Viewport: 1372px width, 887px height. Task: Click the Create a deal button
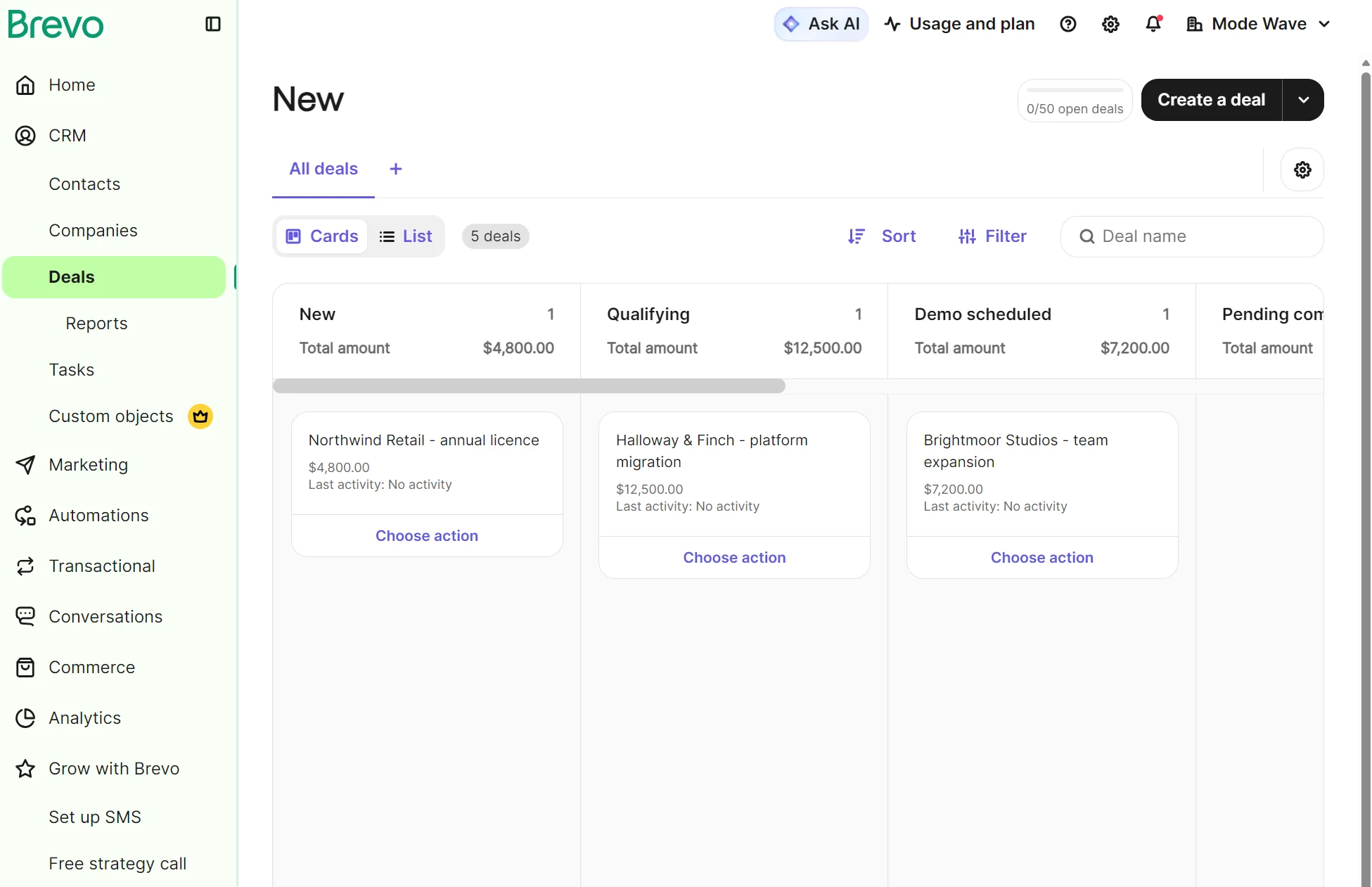tap(1212, 100)
